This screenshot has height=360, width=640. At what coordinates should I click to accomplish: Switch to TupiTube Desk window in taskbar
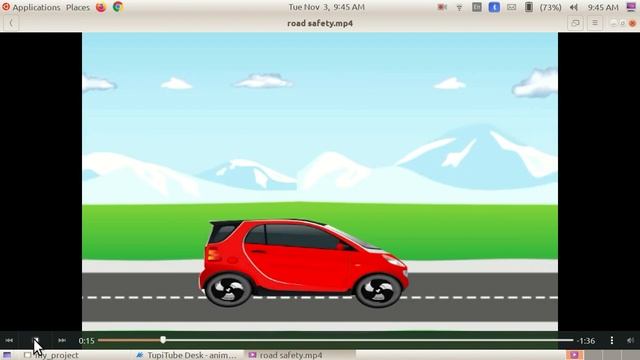[x=187, y=355]
